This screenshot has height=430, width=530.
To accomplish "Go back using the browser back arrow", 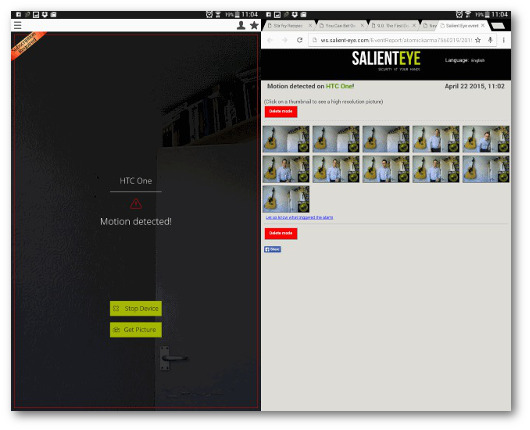I will (x=270, y=40).
